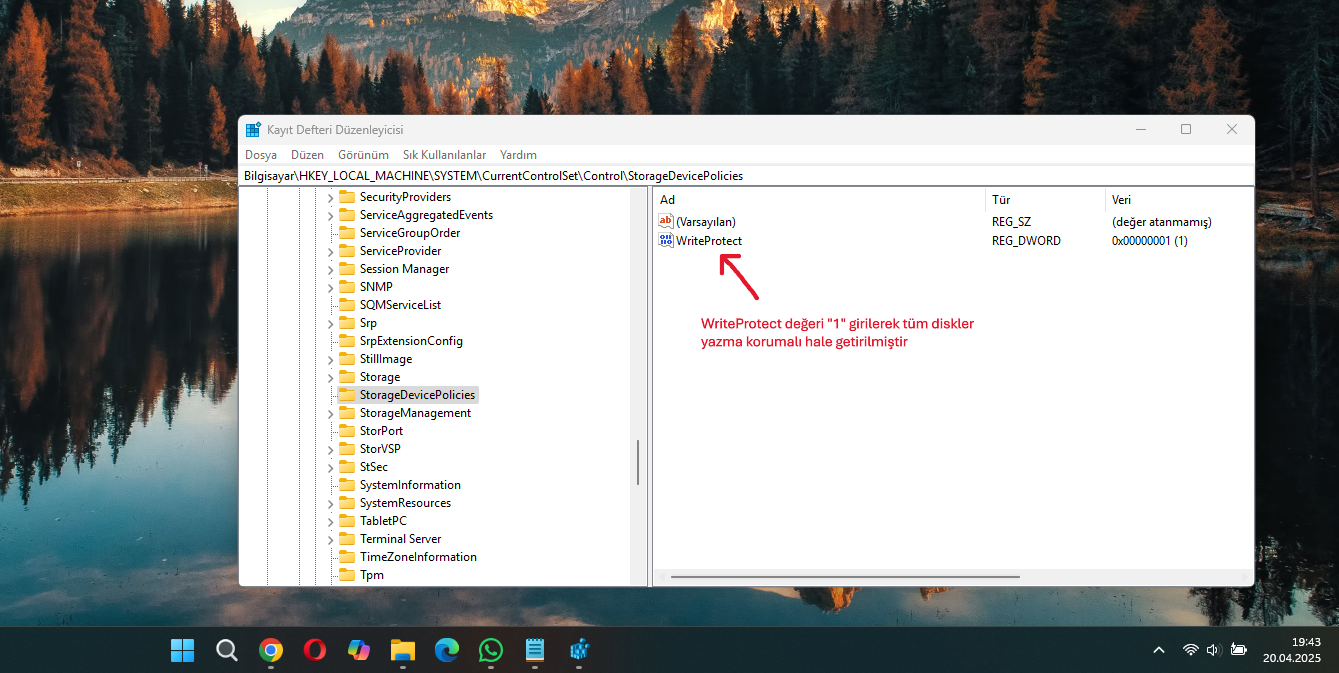
Task: Click the registry path address bar
Action: coord(747,176)
